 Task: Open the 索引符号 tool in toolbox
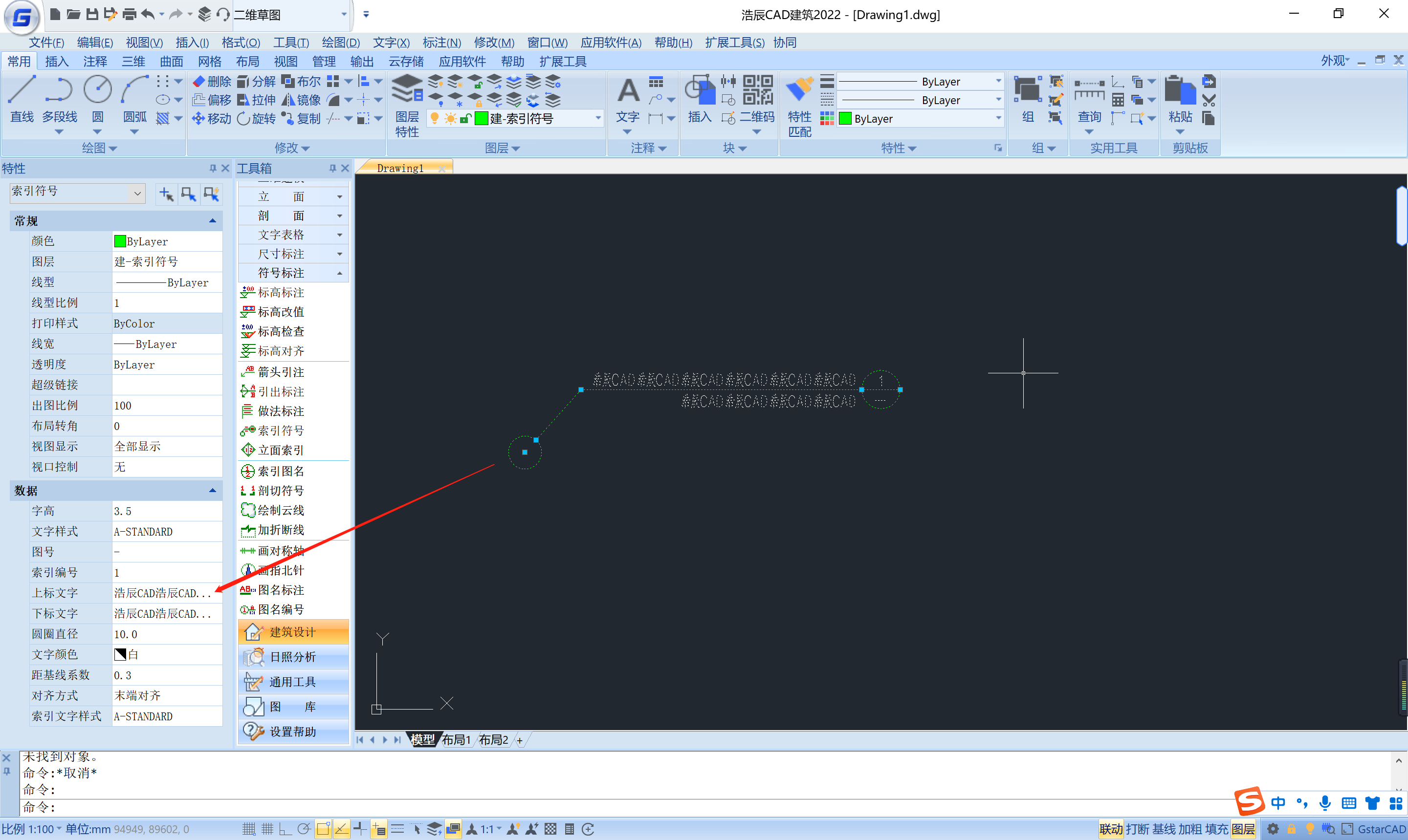(280, 431)
